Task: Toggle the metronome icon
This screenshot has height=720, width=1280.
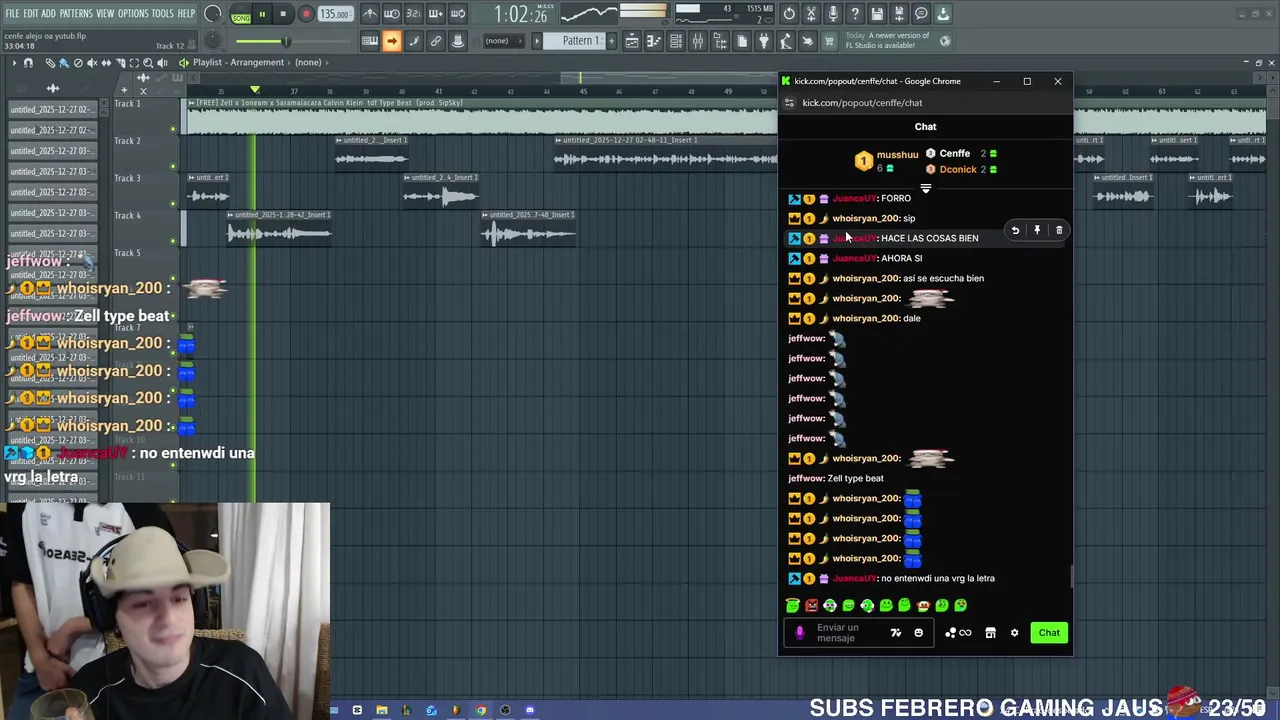Action: coord(370,14)
